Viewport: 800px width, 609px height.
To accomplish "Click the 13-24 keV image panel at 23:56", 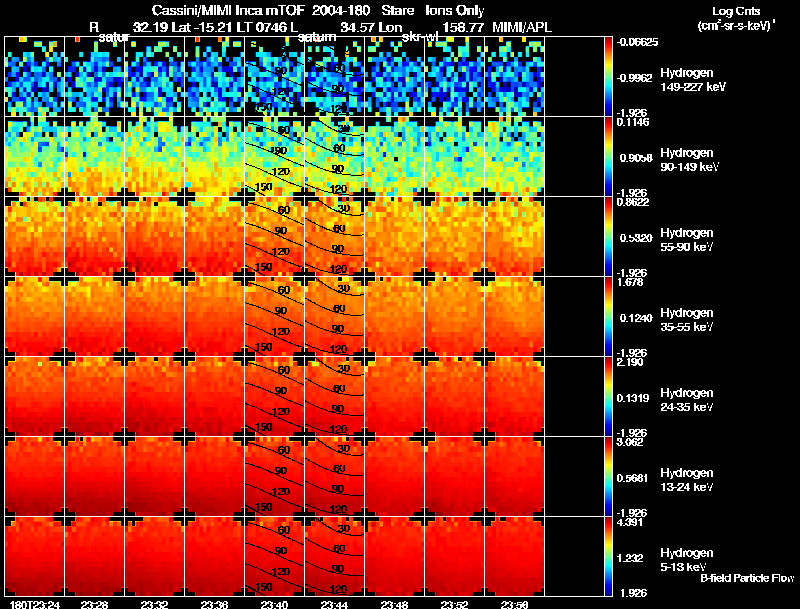I will (x=514, y=477).
